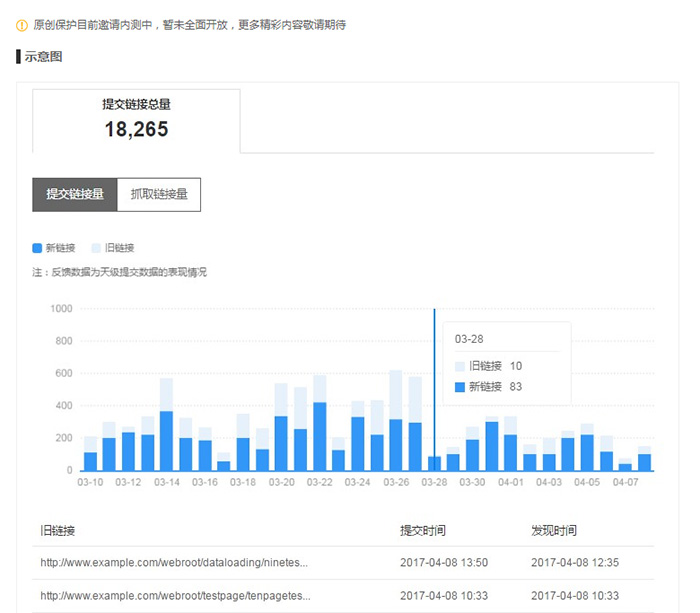
Task: Click the 发现时间 column header
Action: (x=553, y=531)
